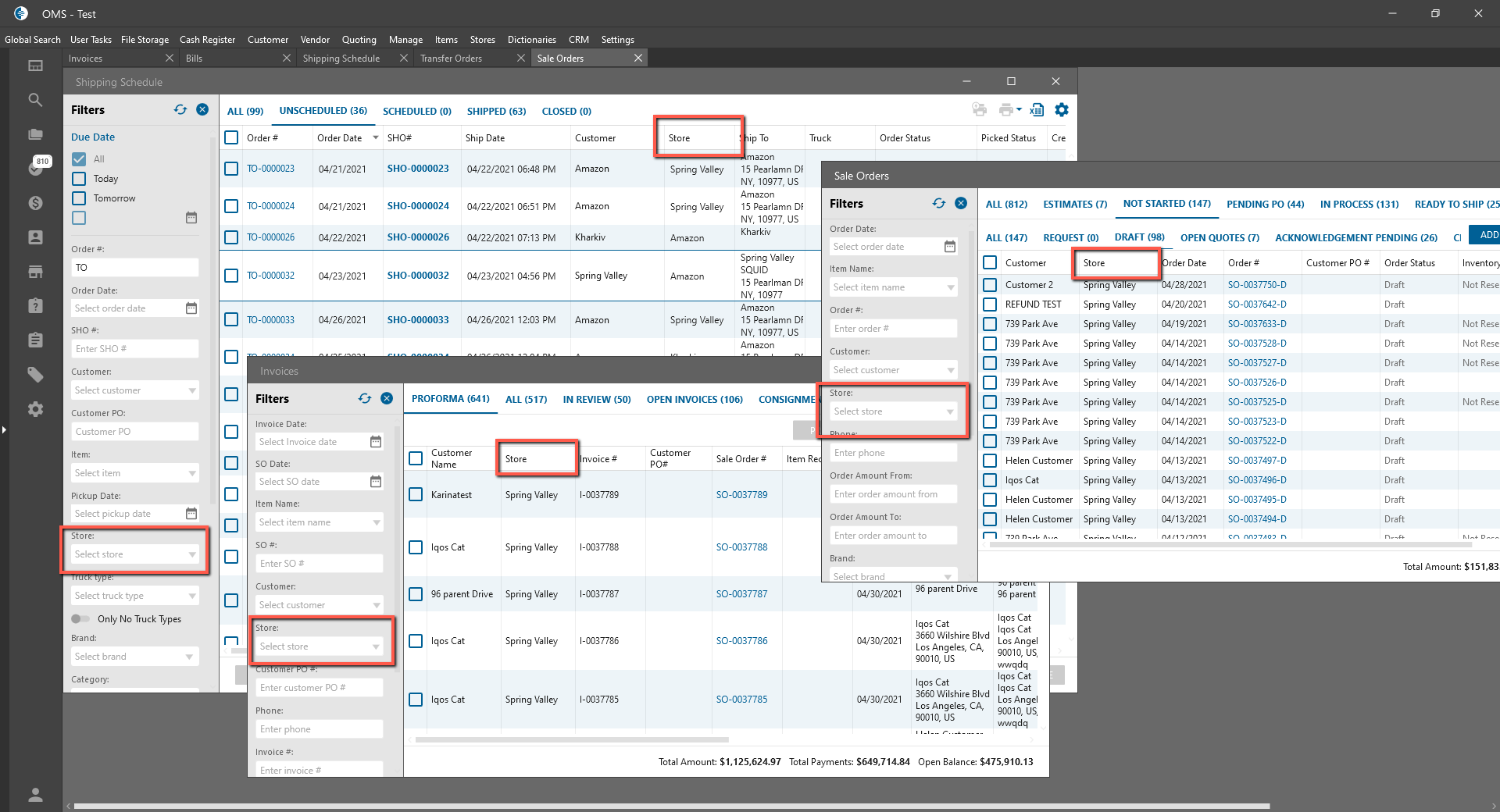The height and width of the screenshot is (812, 1500).
Task: Enable the Only No Truck Types toggle
Action: tap(80, 619)
